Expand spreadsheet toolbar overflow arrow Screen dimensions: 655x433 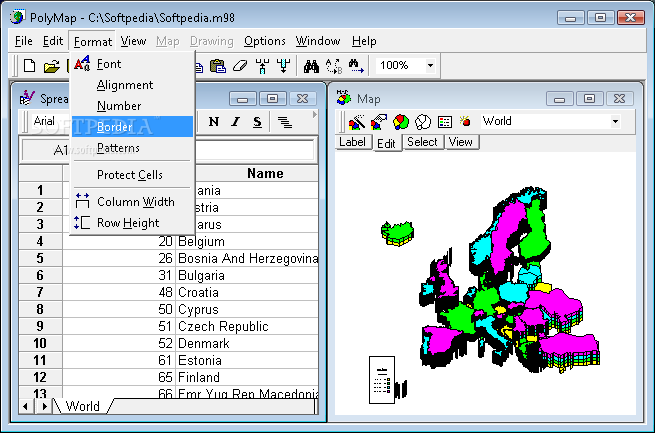click(x=315, y=114)
